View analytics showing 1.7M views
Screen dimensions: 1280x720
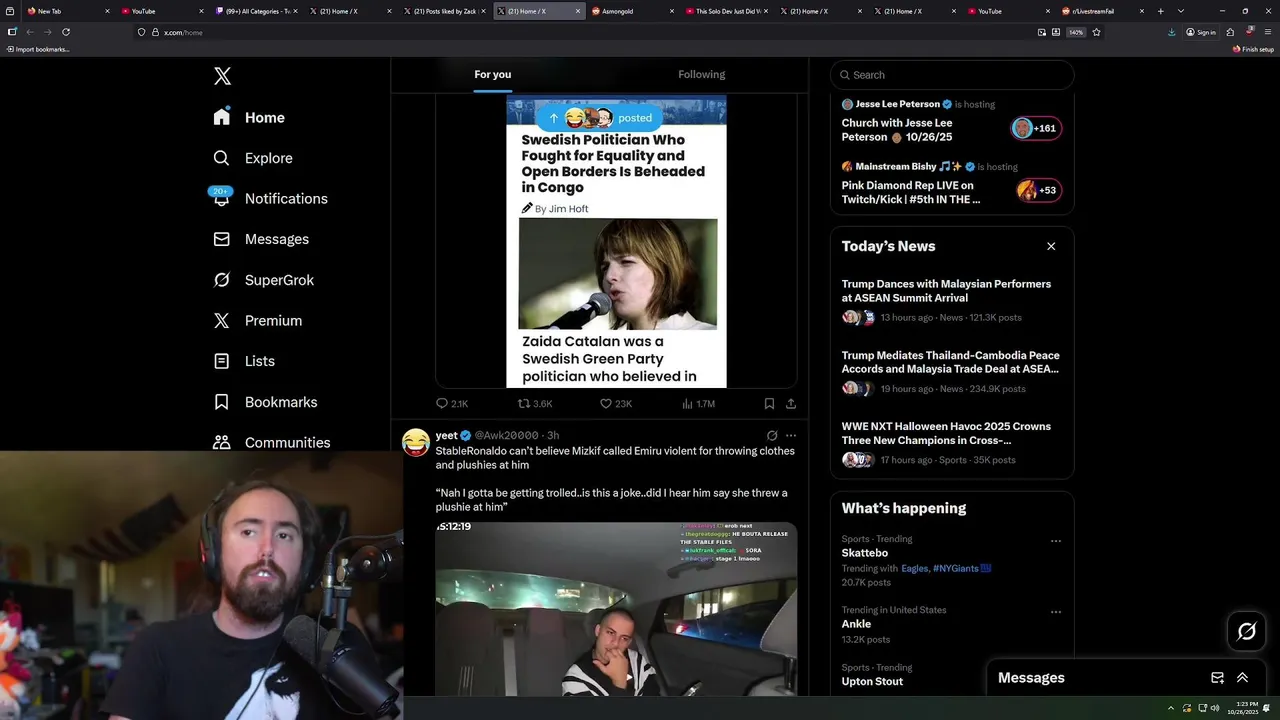pyautogui.click(x=698, y=404)
